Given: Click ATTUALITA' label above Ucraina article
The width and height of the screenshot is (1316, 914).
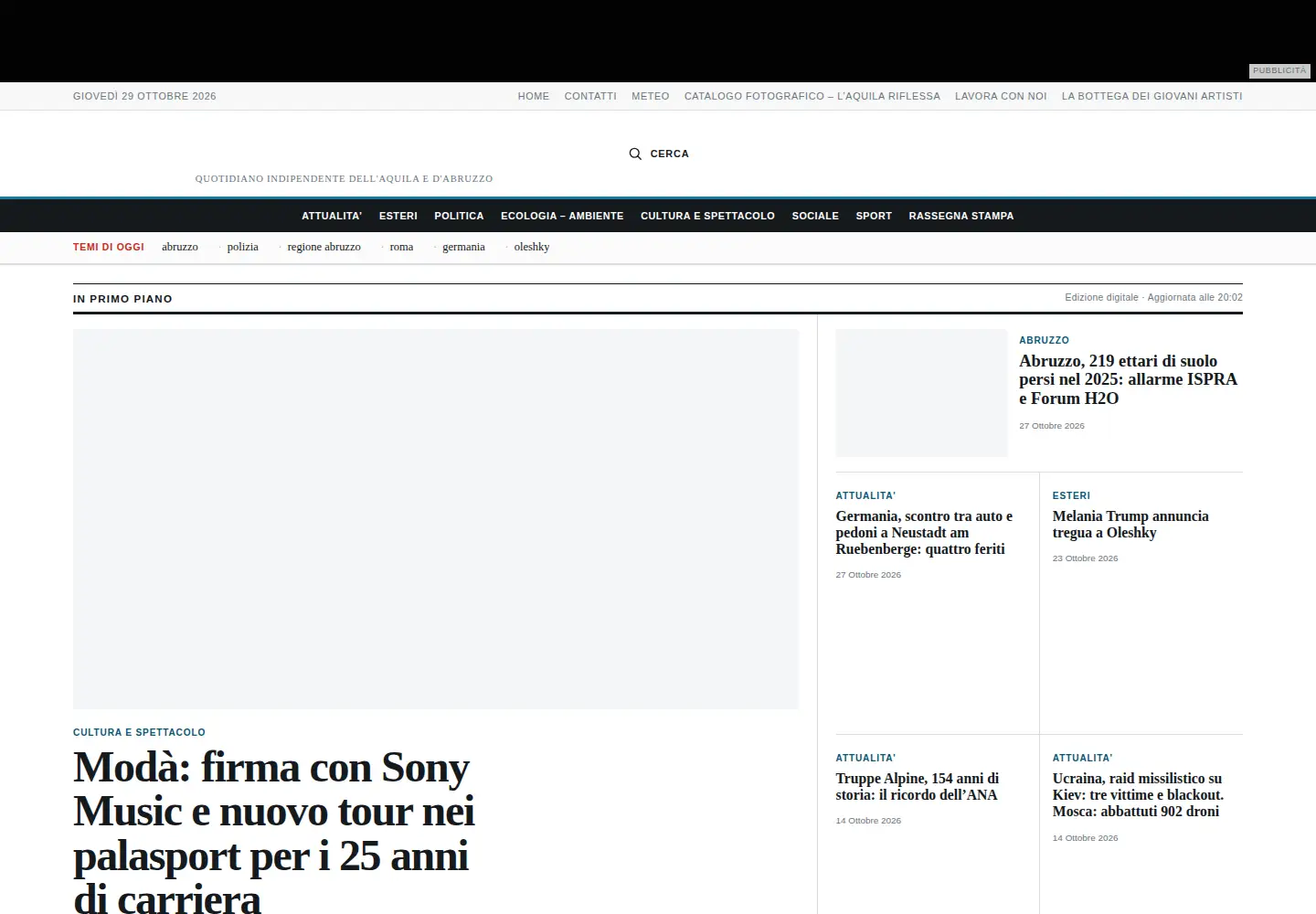Looking at the screenshot, I should coord(1082,758).
